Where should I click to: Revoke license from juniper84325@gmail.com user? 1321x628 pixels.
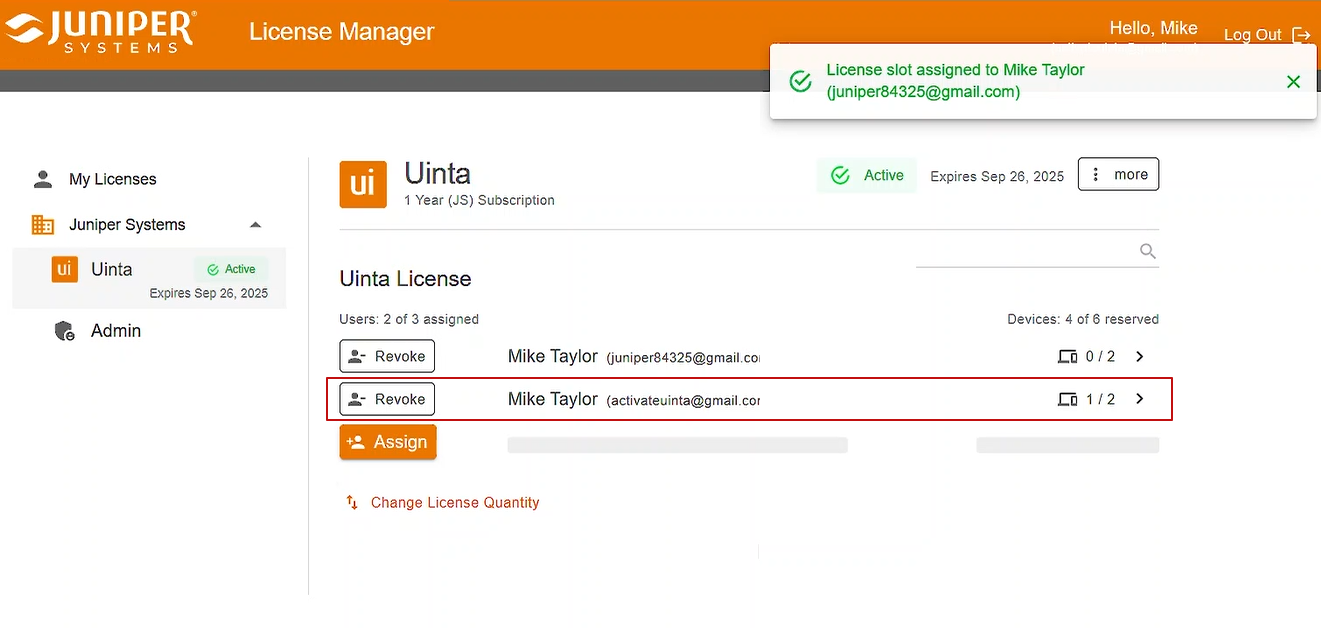(387, 357)
